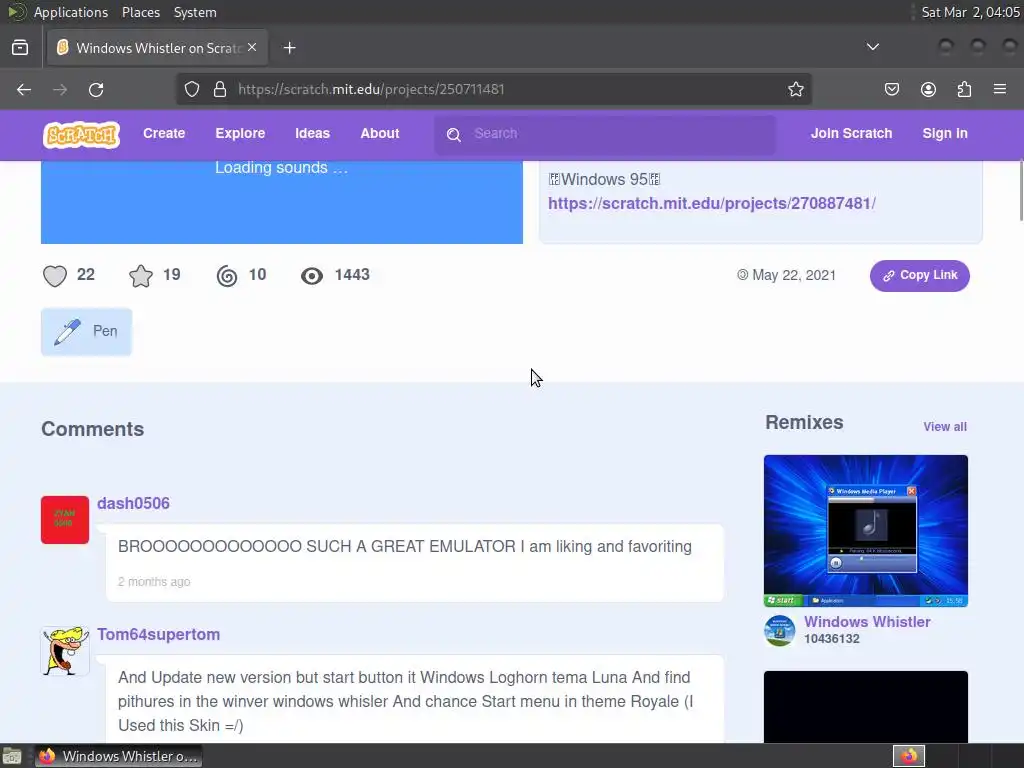Click the Copy Link button
Image resolution: width=1024 pixels, height=768 pixels.
(x=920, y=276)
